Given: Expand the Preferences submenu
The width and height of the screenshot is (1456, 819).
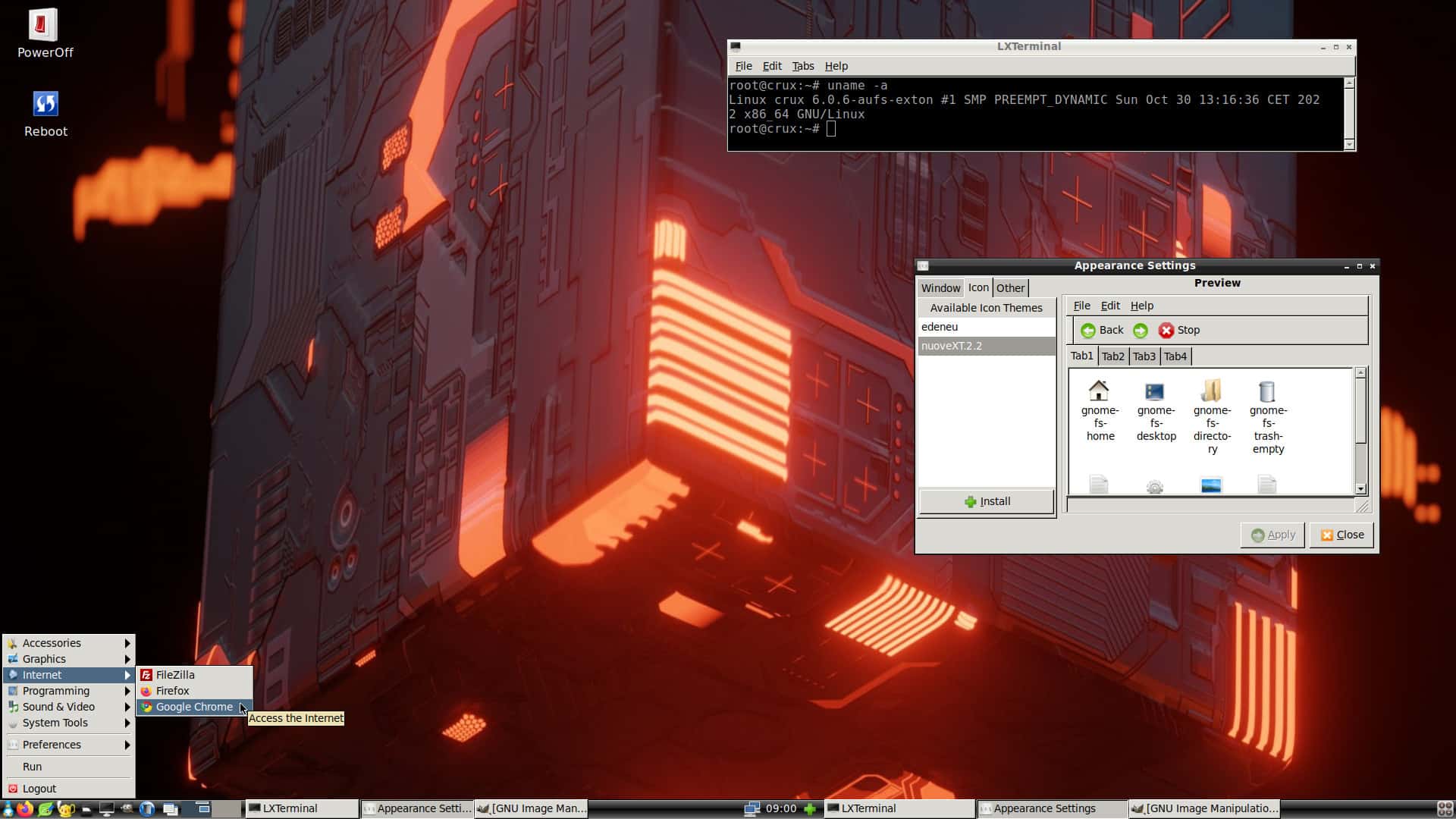Looking at the screenshot, I should [x=69, y=745].
